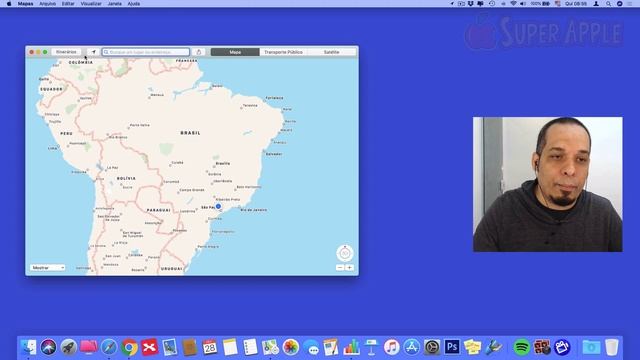The height and width of the screenshot is (360, 640).
Task: Click the Maps app icon in Dock
Action: tap(270, 347)
